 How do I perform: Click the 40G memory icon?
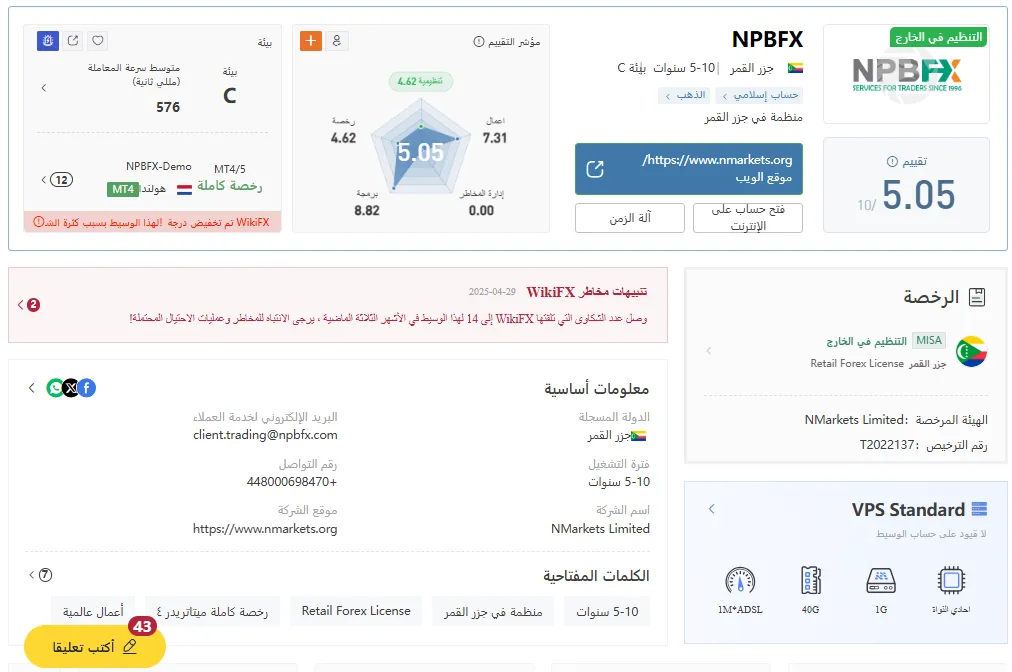(x=811, y=580)
